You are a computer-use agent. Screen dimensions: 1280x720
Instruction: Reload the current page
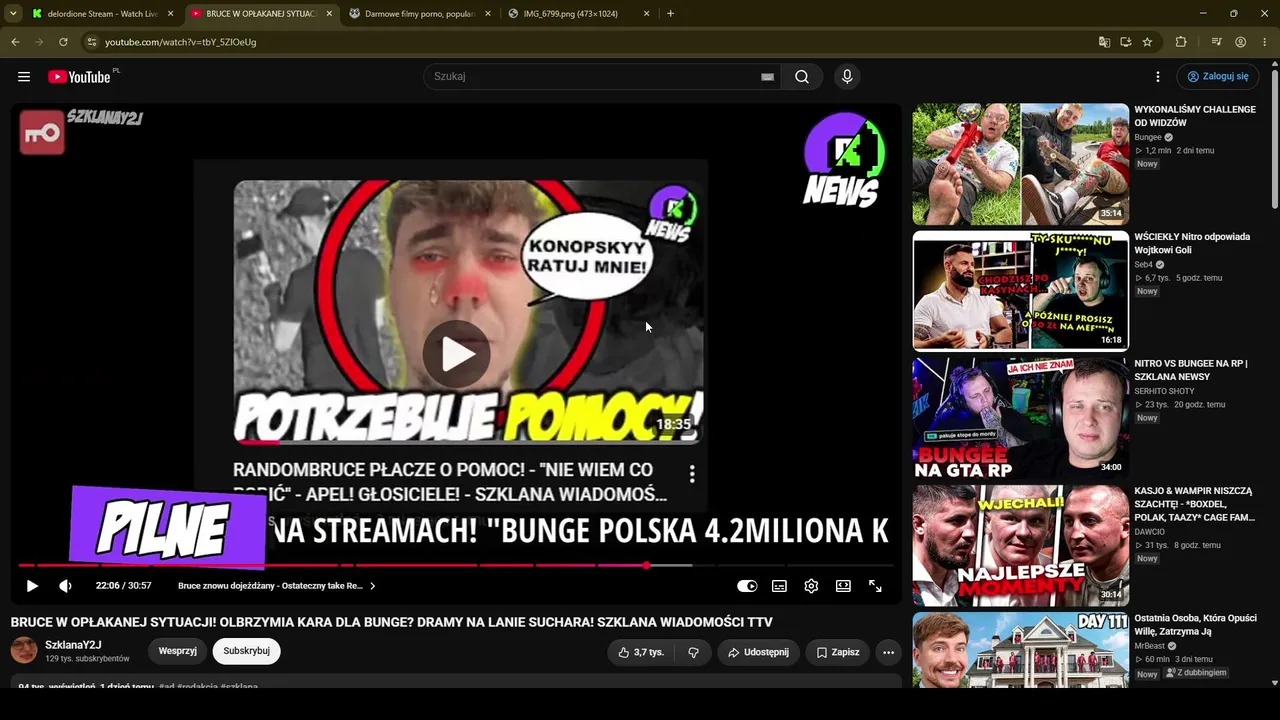click(63, 42)
